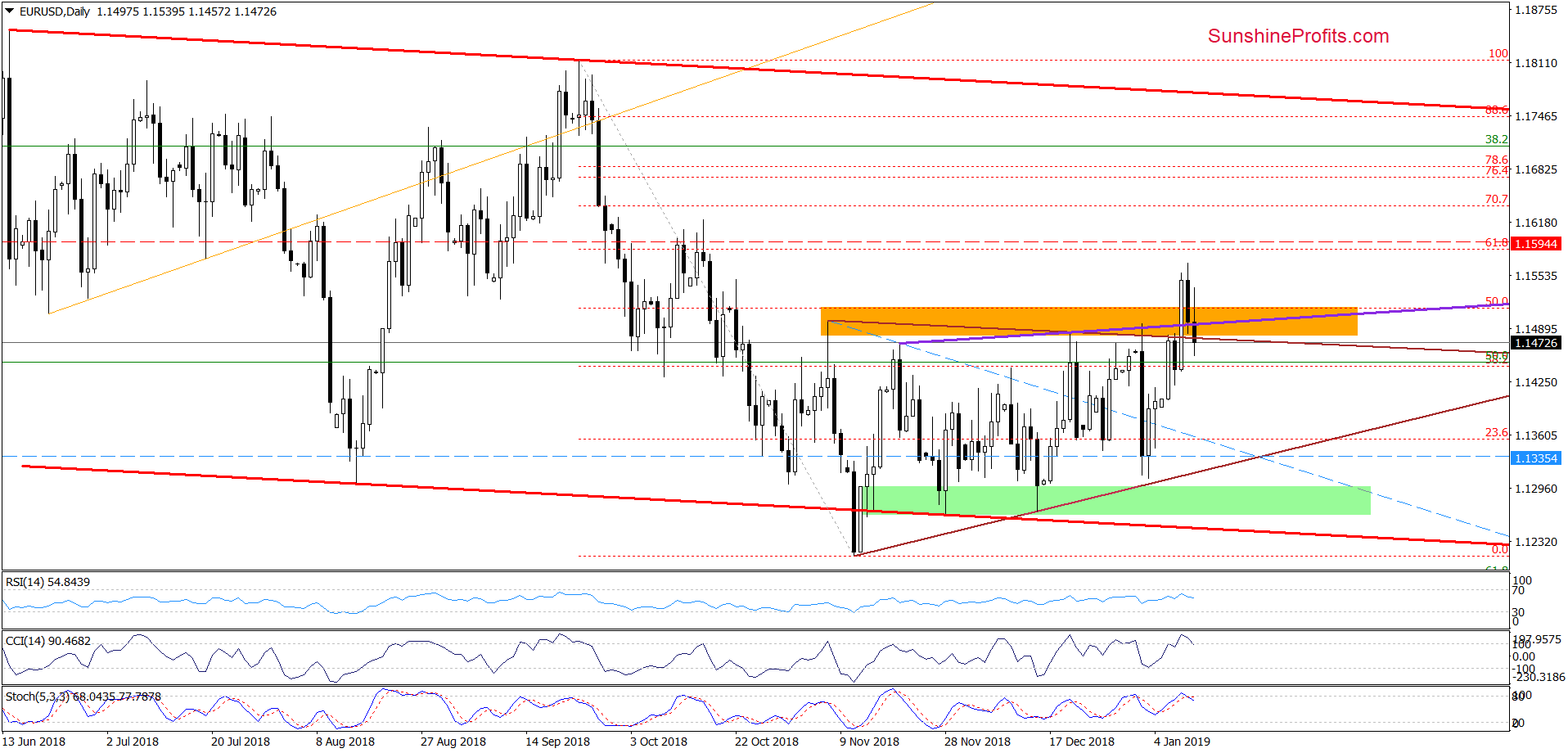Click the 14 Sep 2018 date label
This screenshot has width=1568, height=753.
(x=557, y=742)
